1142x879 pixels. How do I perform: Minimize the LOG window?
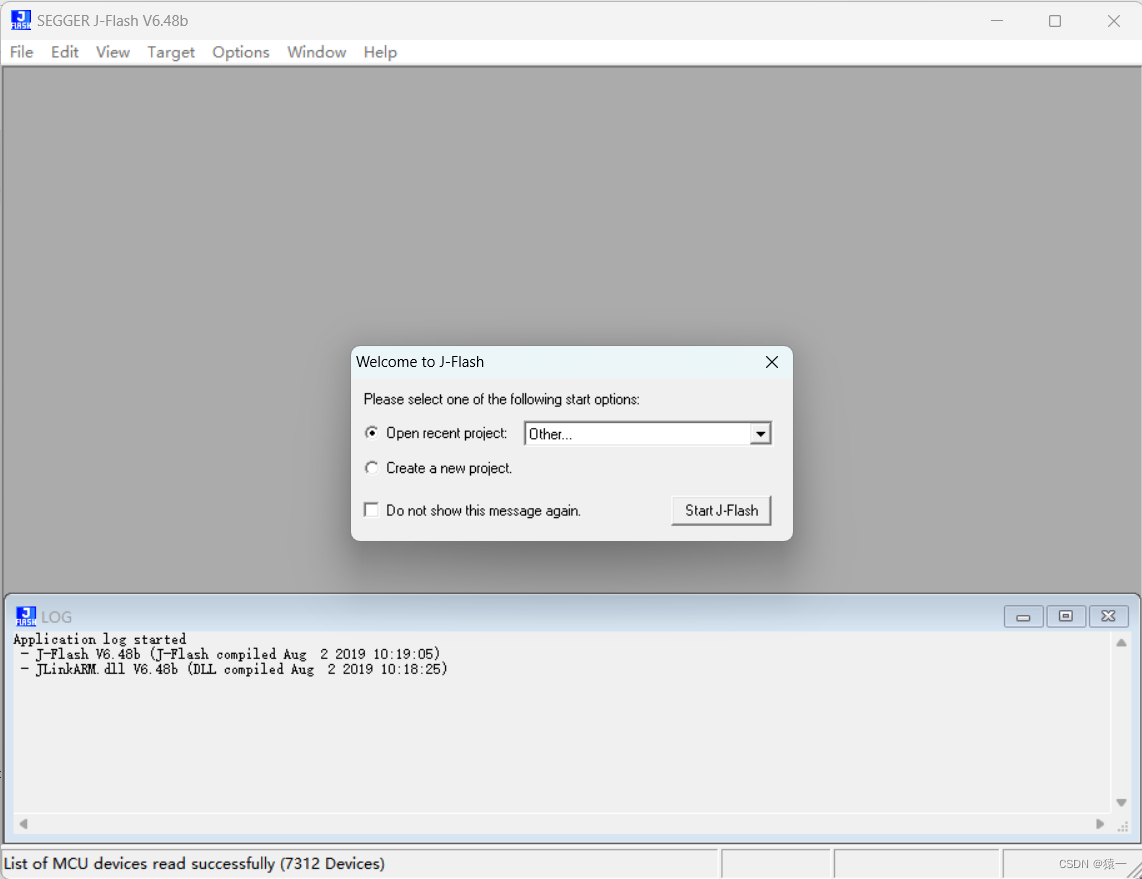click(x=1023, y=616)
